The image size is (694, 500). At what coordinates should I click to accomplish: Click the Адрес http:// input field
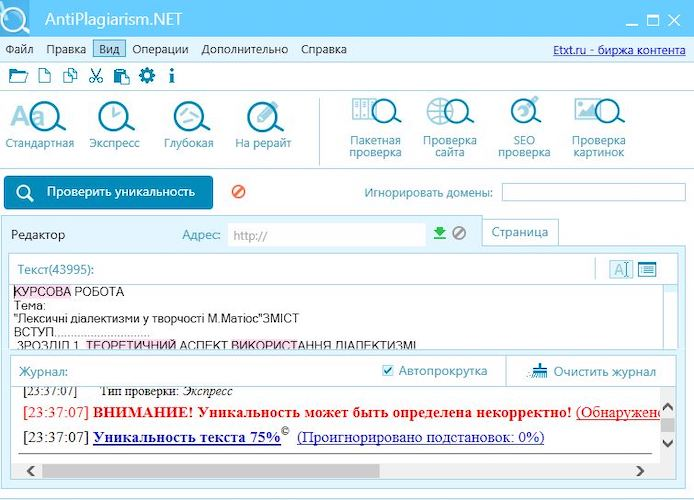tap(327, 235)
